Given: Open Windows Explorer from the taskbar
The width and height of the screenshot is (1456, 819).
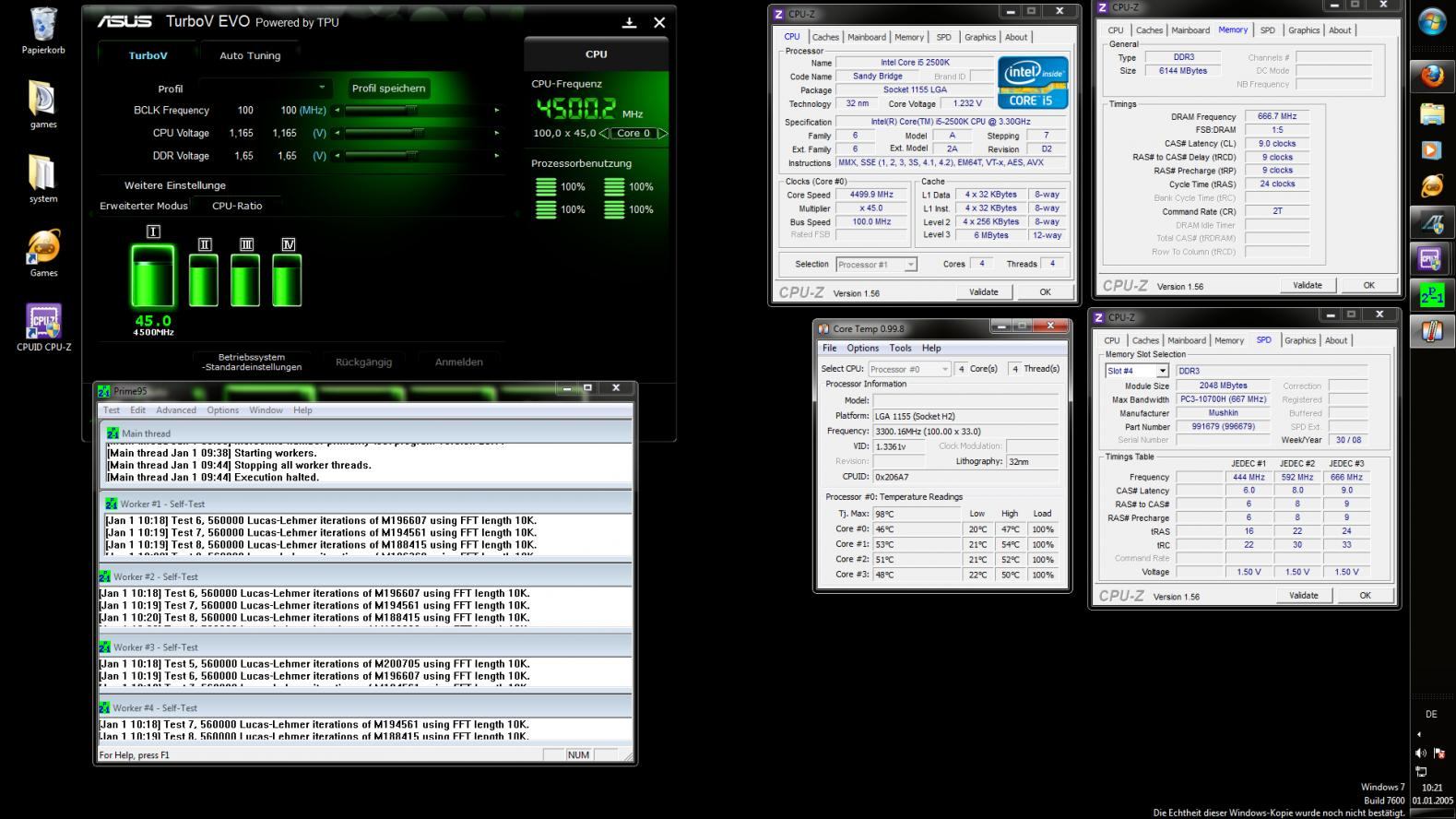Looking at the screenshot, I should point(1432,113).
